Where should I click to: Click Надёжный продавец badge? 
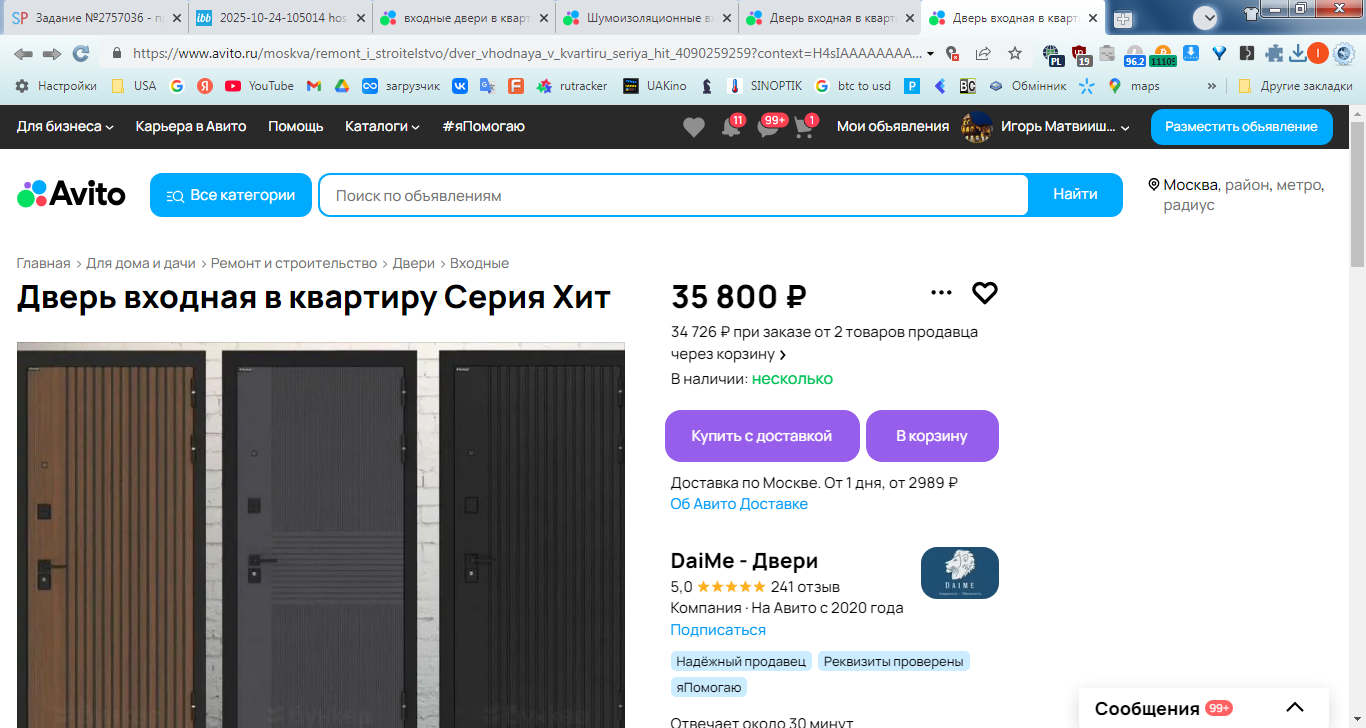coord(741,661)
